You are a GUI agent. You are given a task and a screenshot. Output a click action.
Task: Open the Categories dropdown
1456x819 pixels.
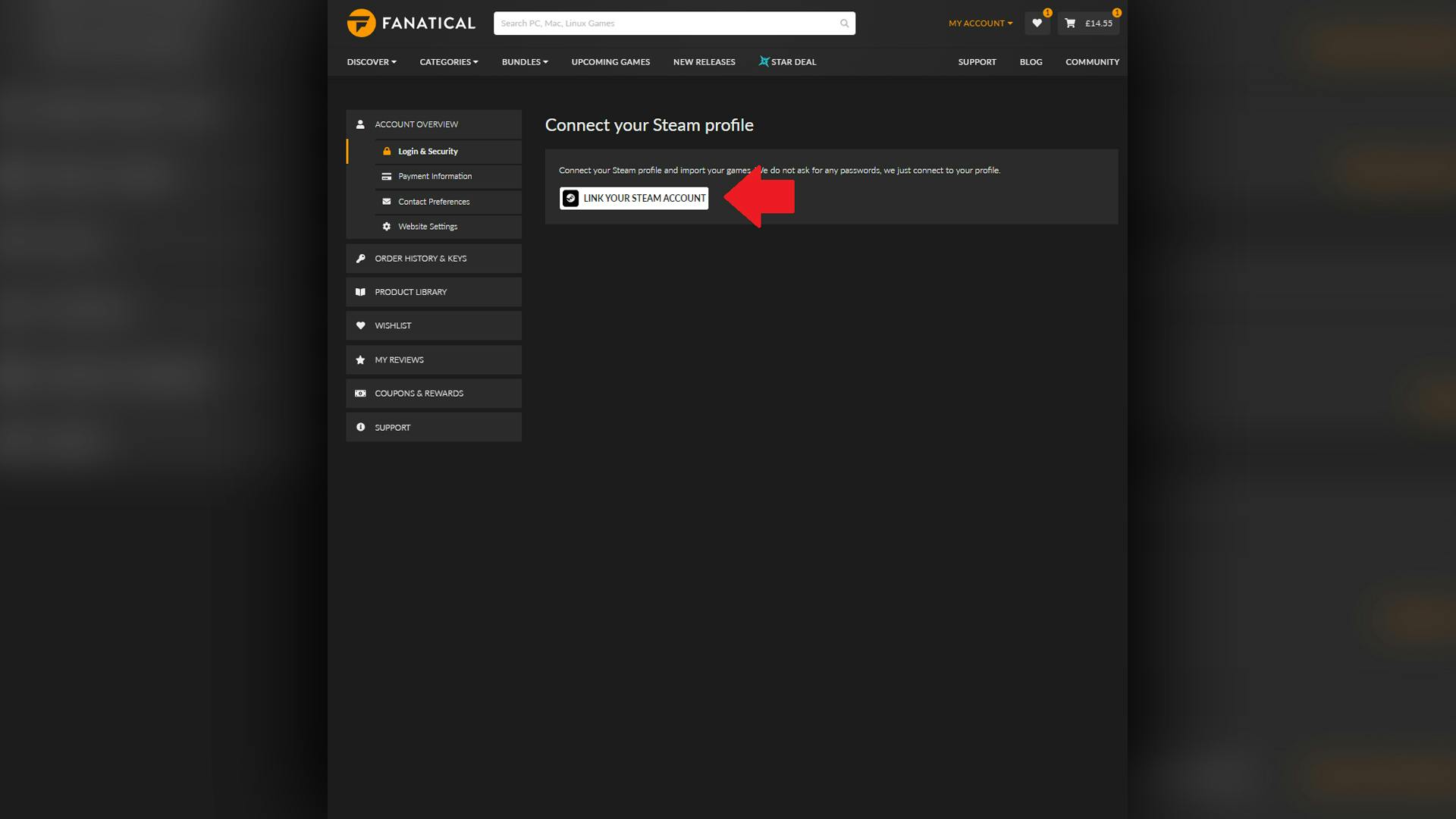[448, 61]
